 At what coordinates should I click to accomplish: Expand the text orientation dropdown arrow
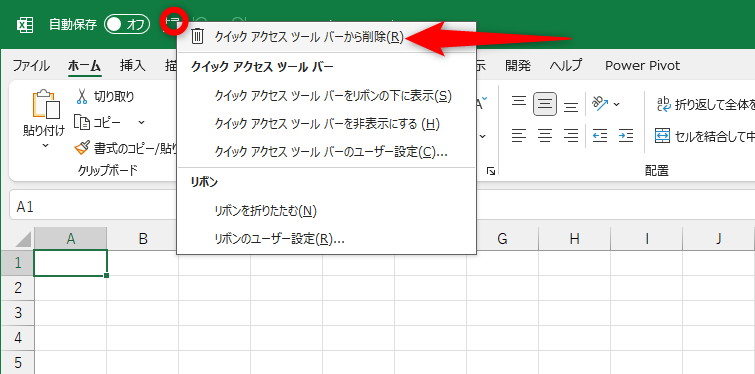pos(617,104)
